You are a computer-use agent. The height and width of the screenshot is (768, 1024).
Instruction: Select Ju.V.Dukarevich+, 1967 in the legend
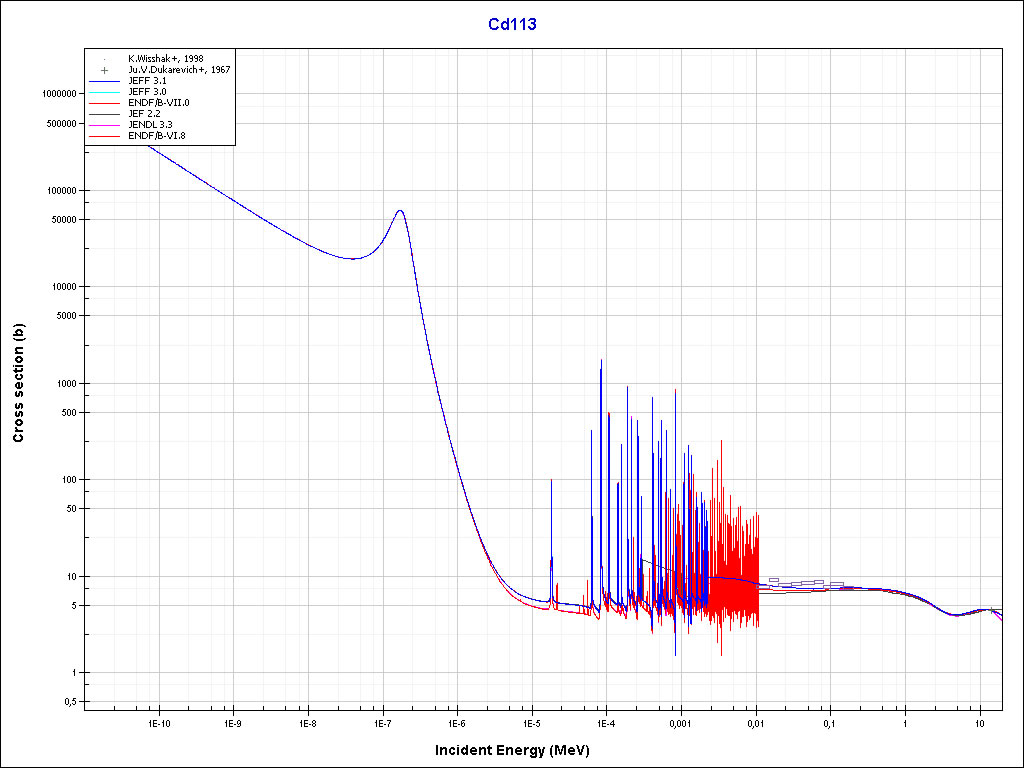179,70
